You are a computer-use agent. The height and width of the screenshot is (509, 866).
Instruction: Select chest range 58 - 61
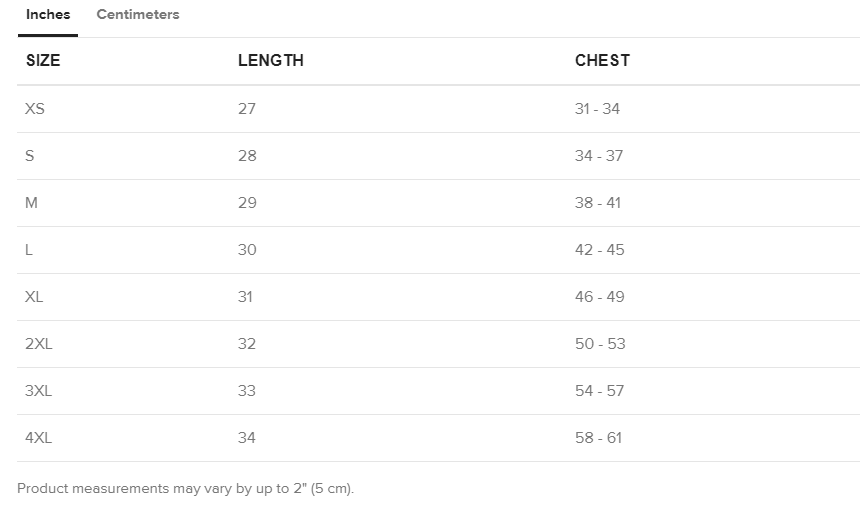[598, 438]
